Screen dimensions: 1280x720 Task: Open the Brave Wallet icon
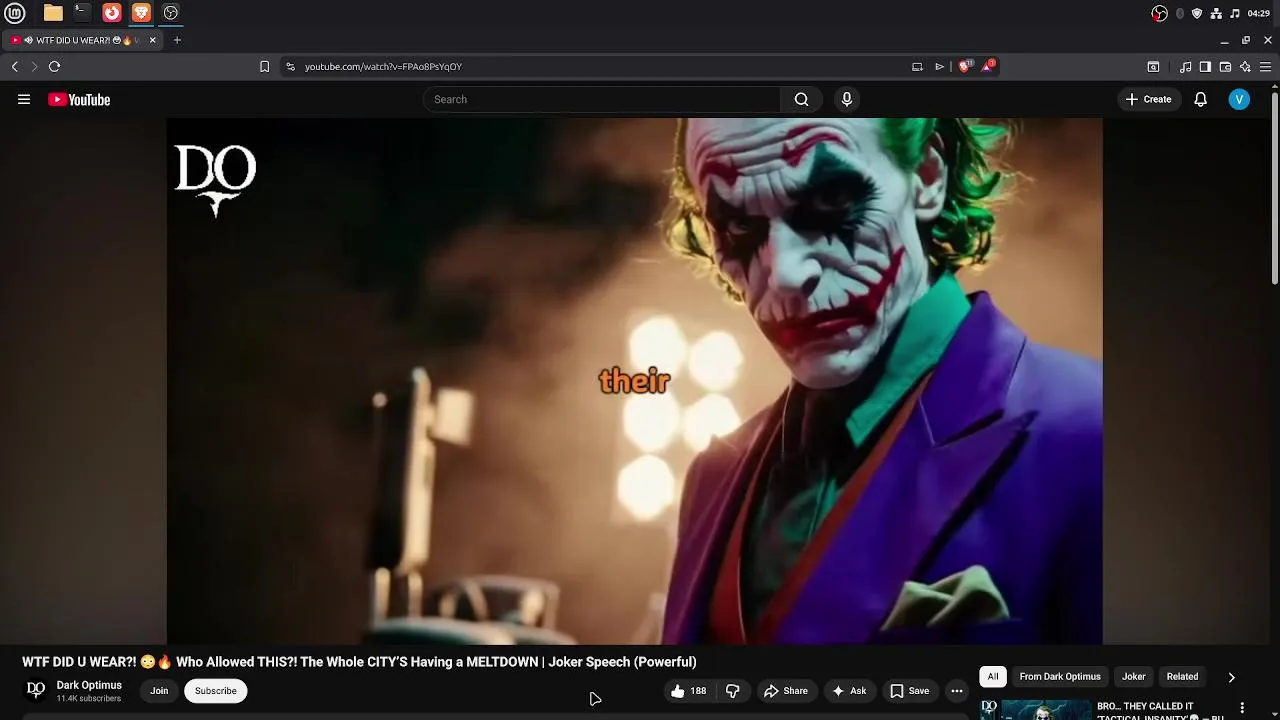click(1225, 67)
